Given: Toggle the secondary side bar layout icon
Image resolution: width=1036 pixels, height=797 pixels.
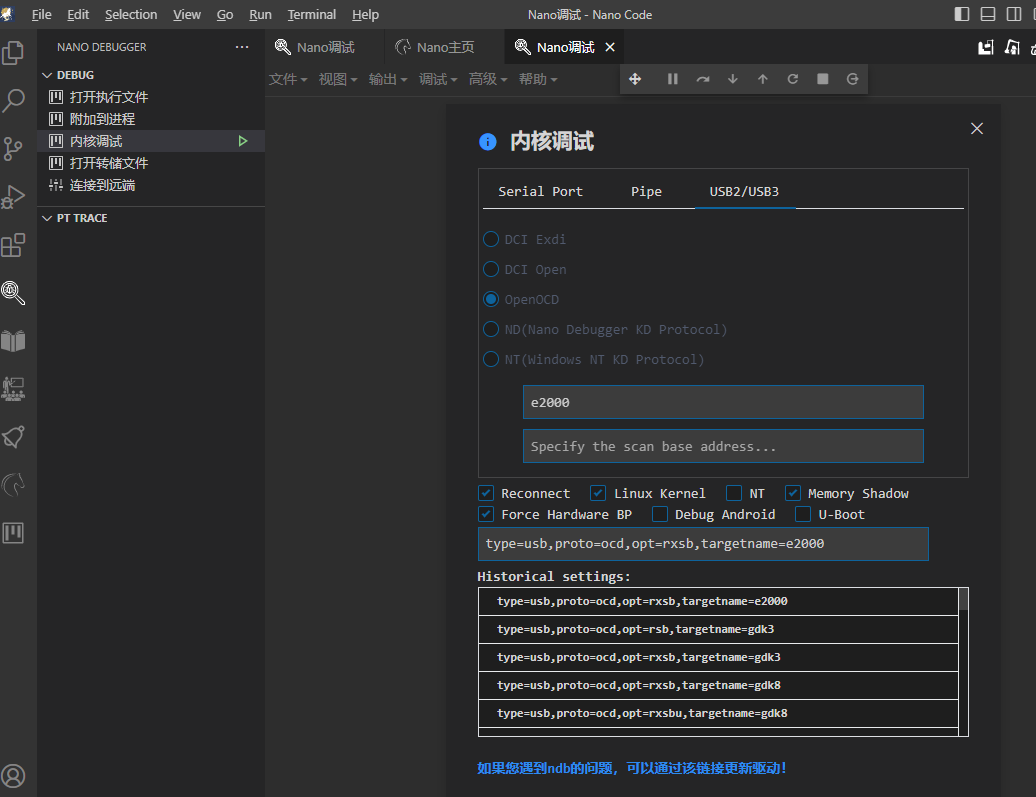Looking at the screenshot, I should click(1014, 14).
